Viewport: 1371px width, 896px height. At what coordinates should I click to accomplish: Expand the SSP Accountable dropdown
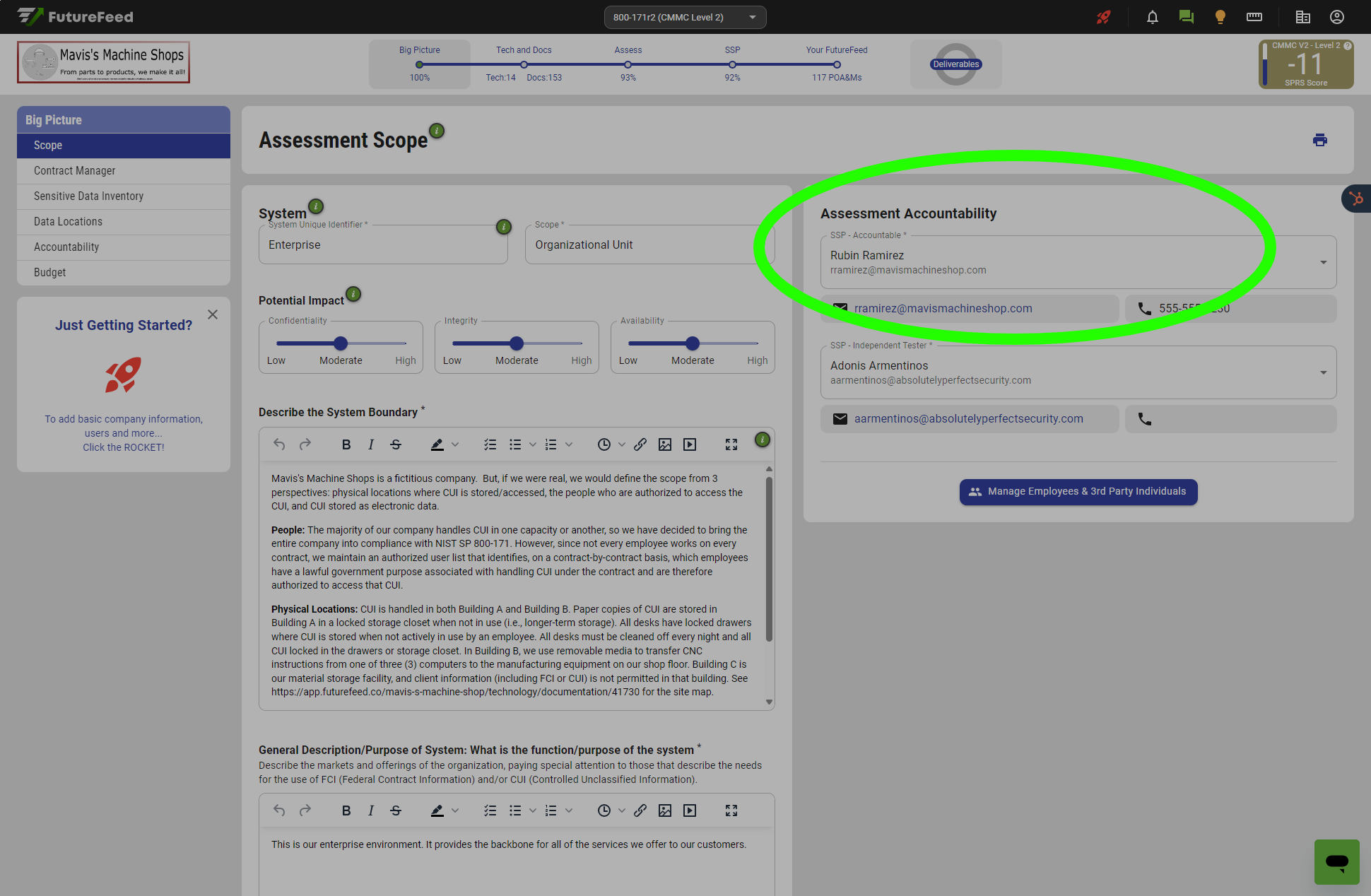tap(1323, 262)
